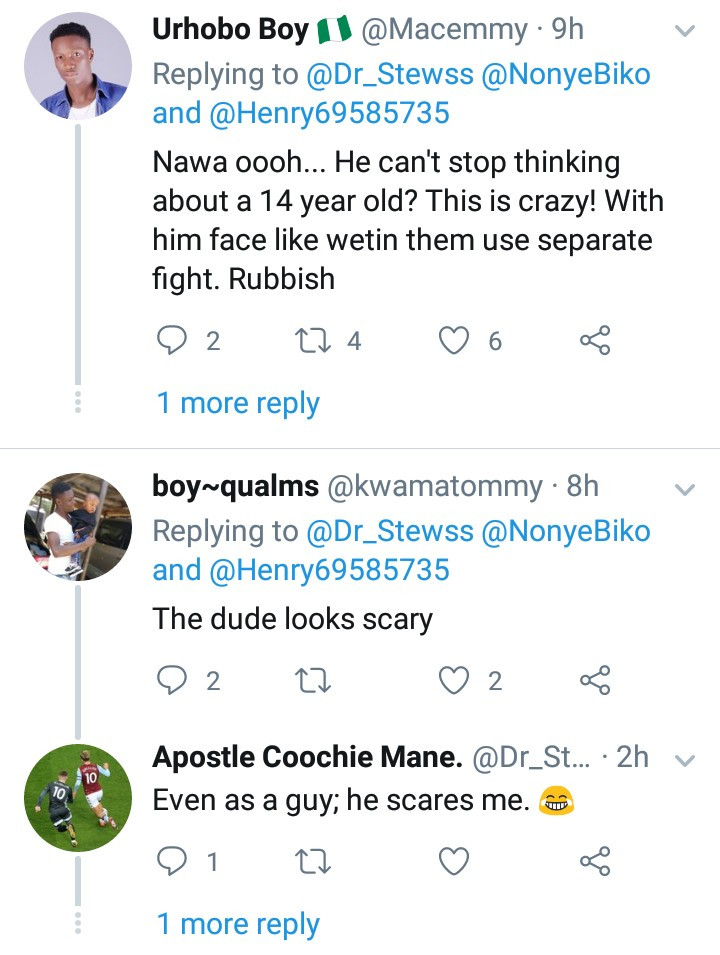
Task: Like the "dude looks scary" tweet
Action: [x=456, y=681]
